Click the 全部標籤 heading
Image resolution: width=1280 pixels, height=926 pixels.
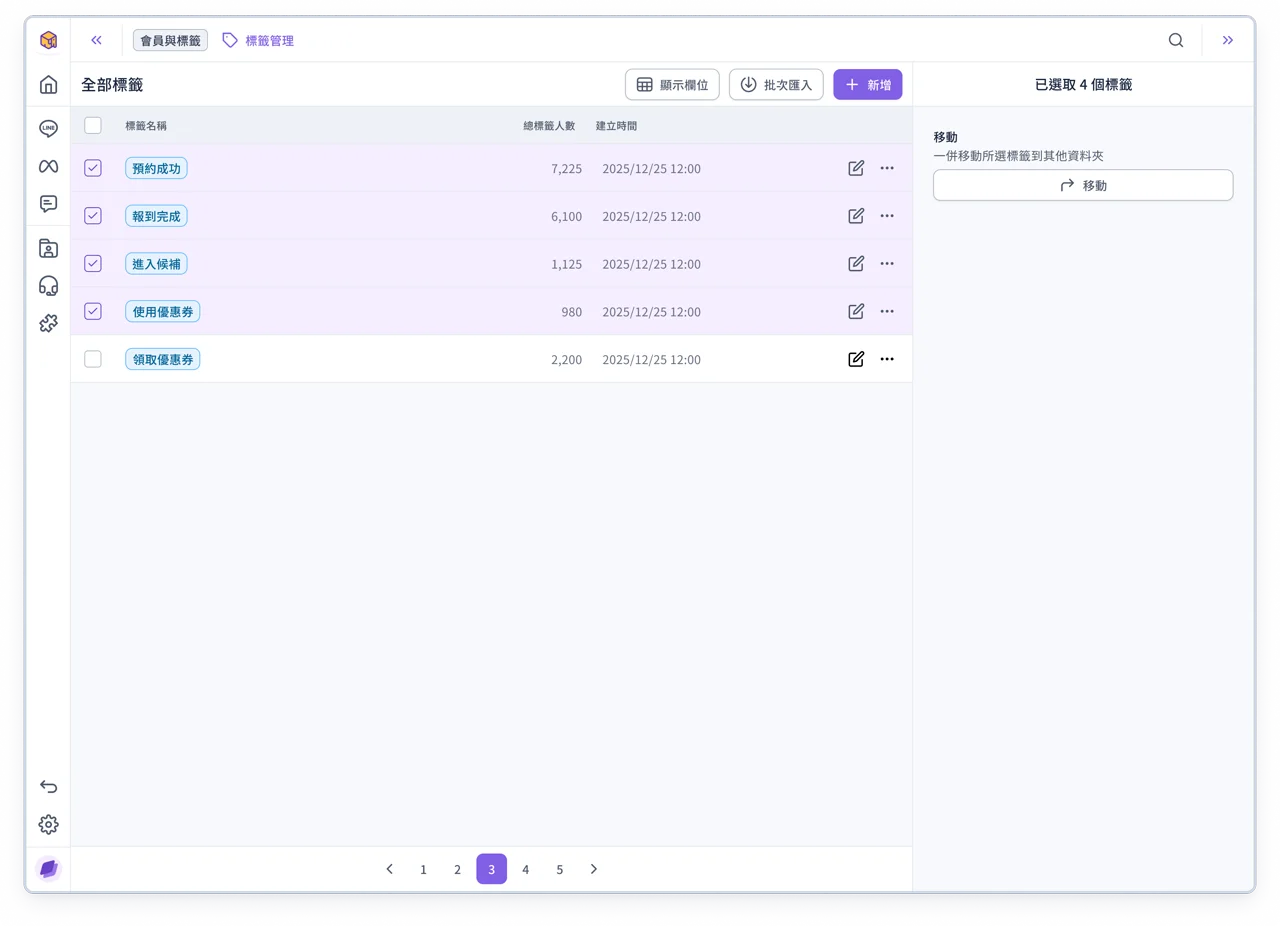click(x=112, y=85)
